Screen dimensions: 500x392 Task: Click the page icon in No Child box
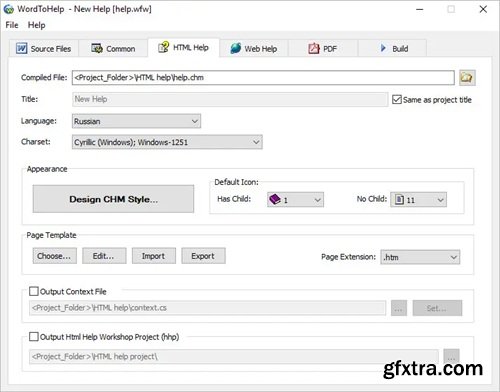click(399, 199)
